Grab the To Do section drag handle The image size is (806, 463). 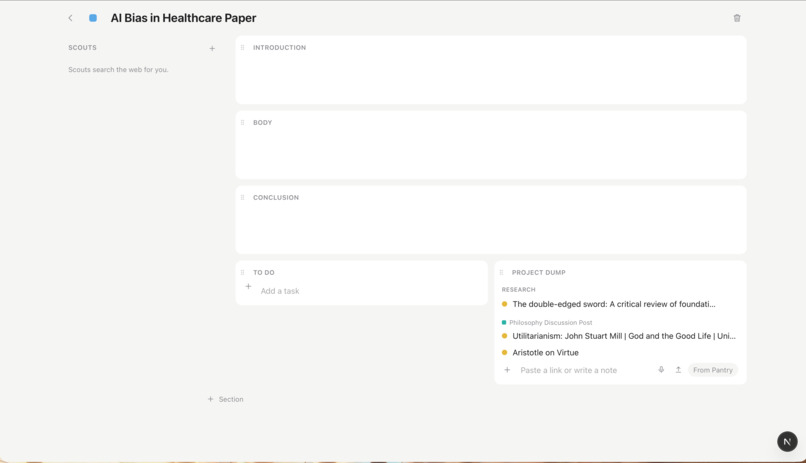(243, 272)
